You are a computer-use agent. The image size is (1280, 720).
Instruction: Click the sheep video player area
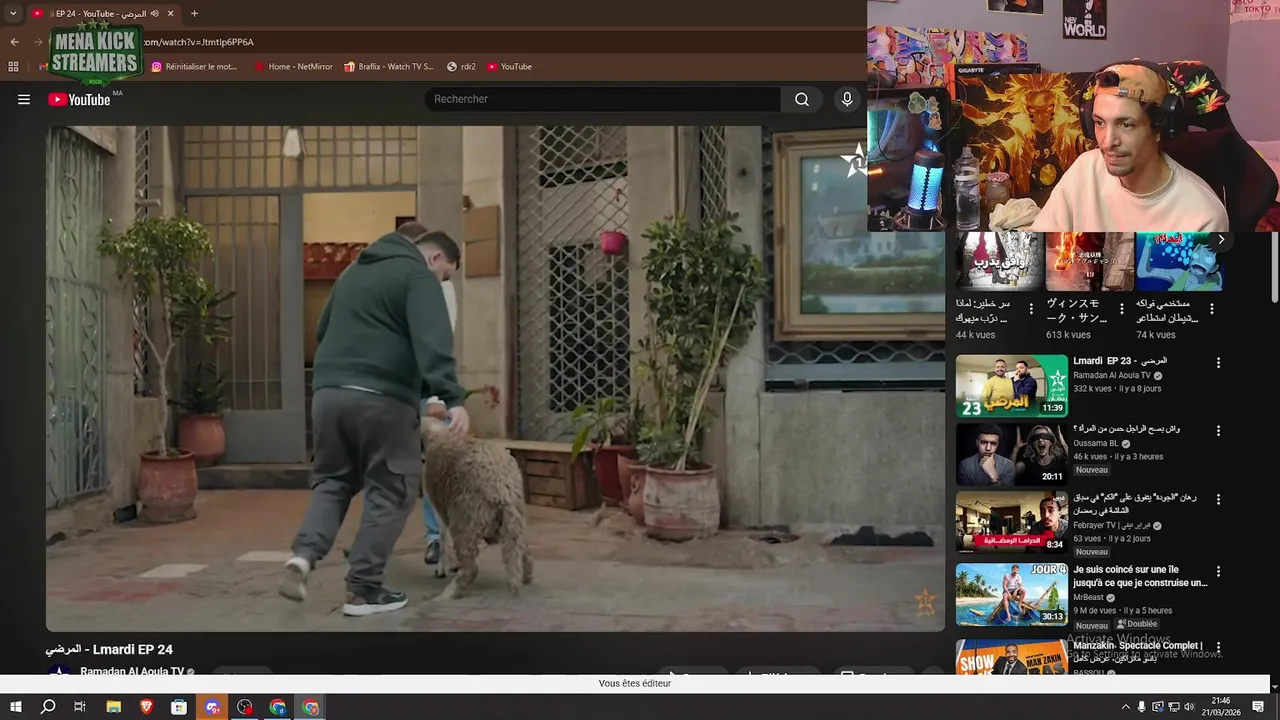tap(495, 378)
